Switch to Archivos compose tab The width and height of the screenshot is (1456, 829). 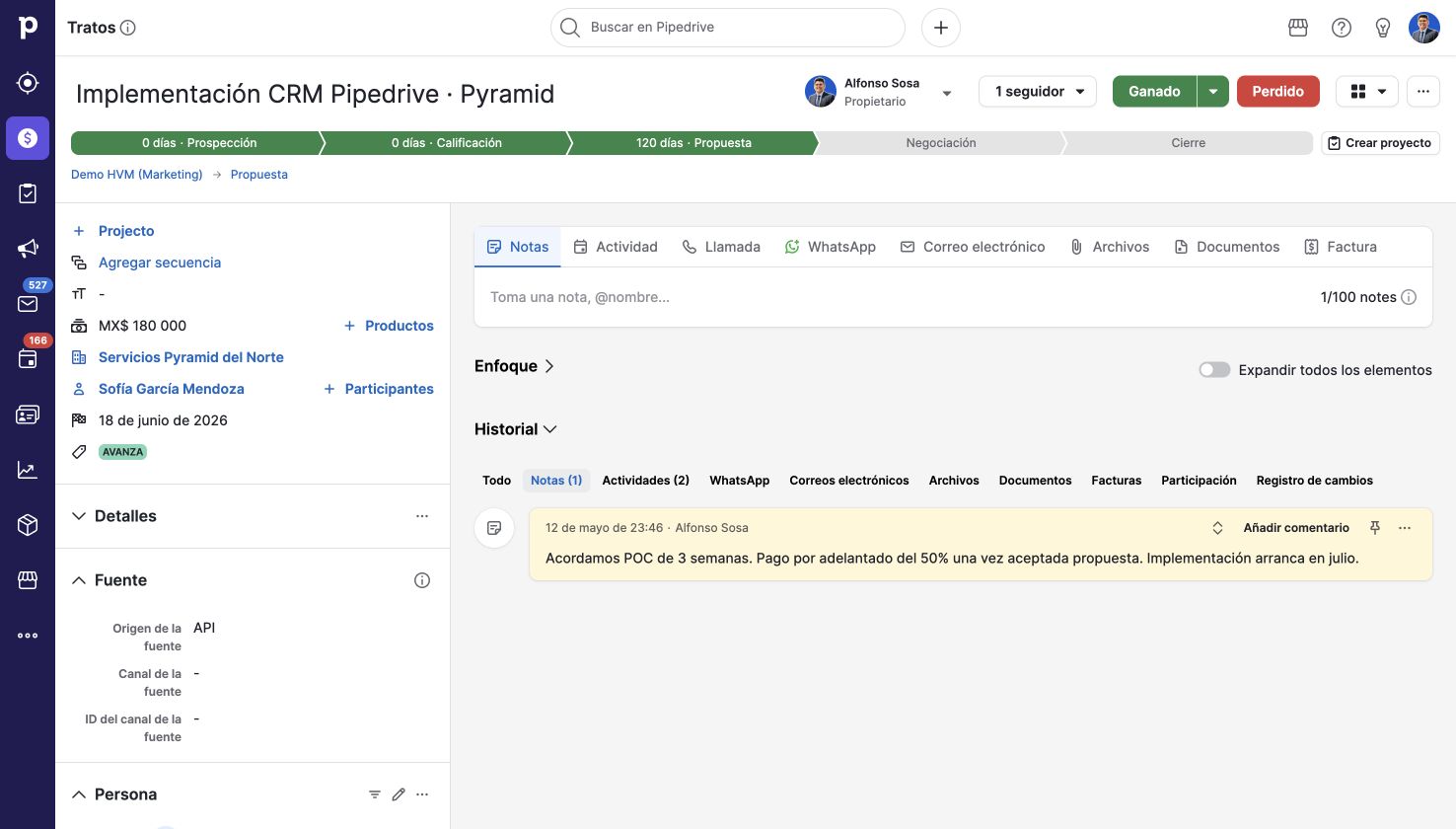1110,247
